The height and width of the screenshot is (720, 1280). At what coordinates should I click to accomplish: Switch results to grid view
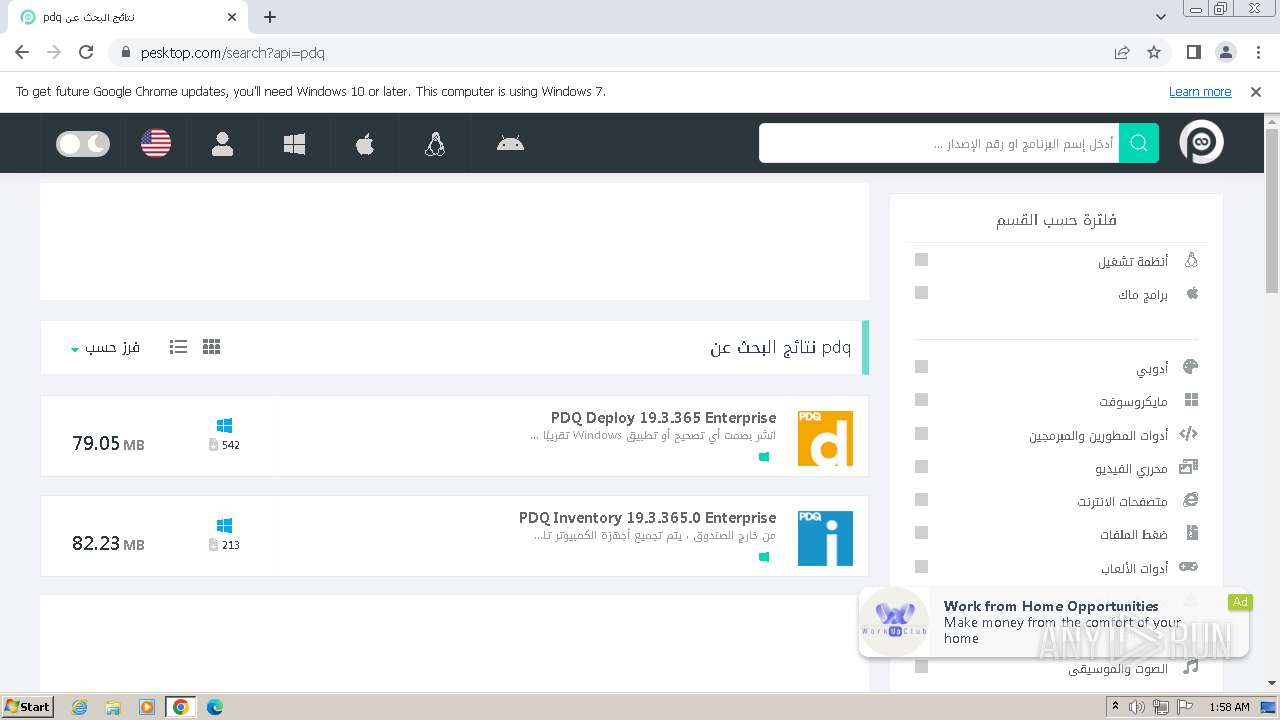pyautogui.click(x=211, y=347)
